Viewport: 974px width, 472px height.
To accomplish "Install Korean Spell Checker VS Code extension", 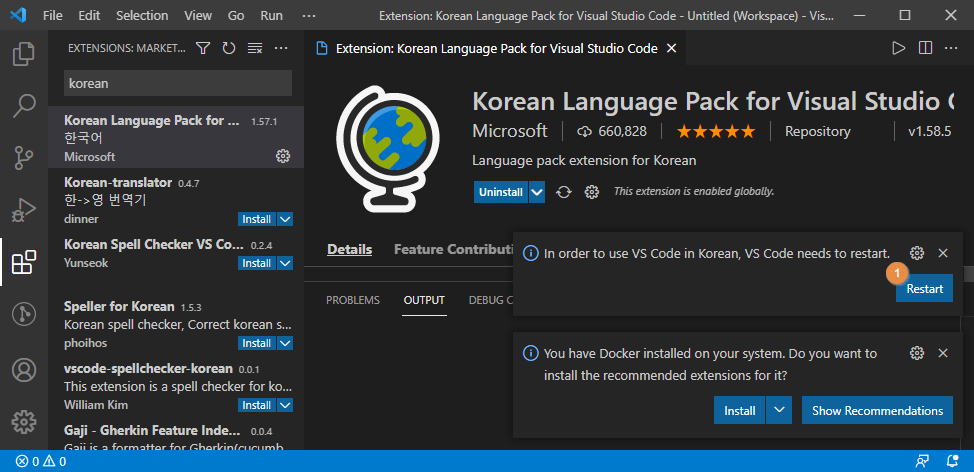I will click(257, 263).
